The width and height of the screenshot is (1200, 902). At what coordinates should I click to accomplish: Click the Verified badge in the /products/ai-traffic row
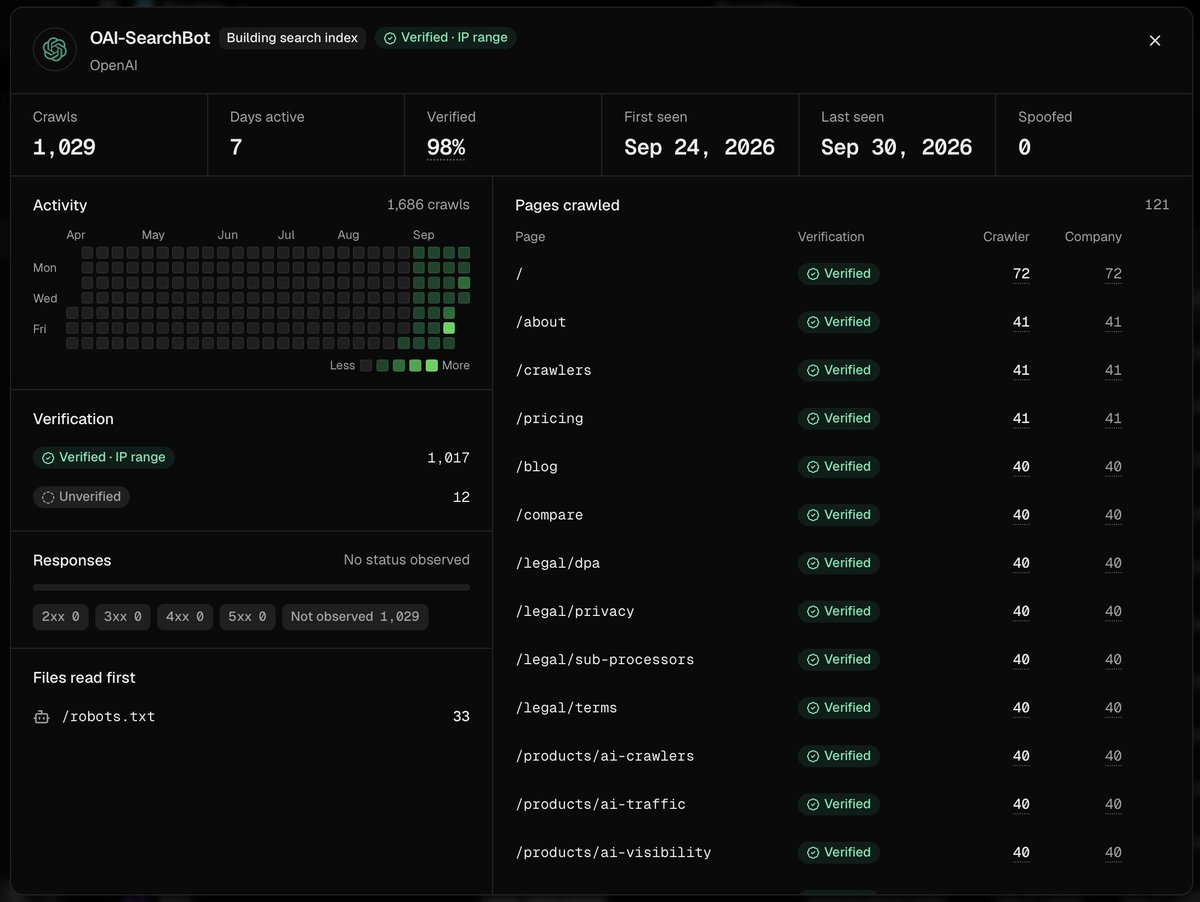click(838, 804)
